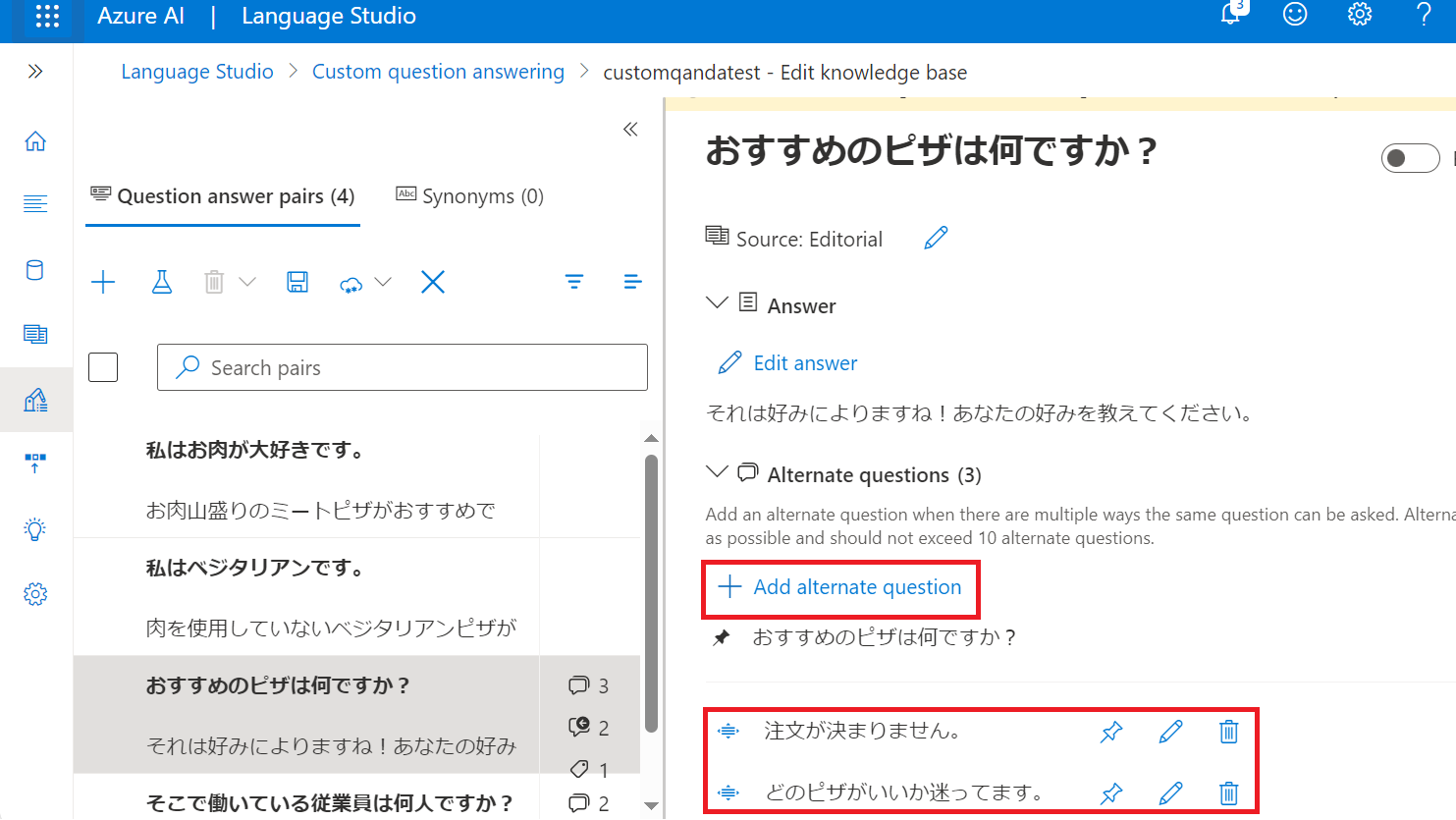Screen dimensions: 1456x820
Task: Edit the どのピザがいいか迷ってます question
Action: click(1170, 793)
